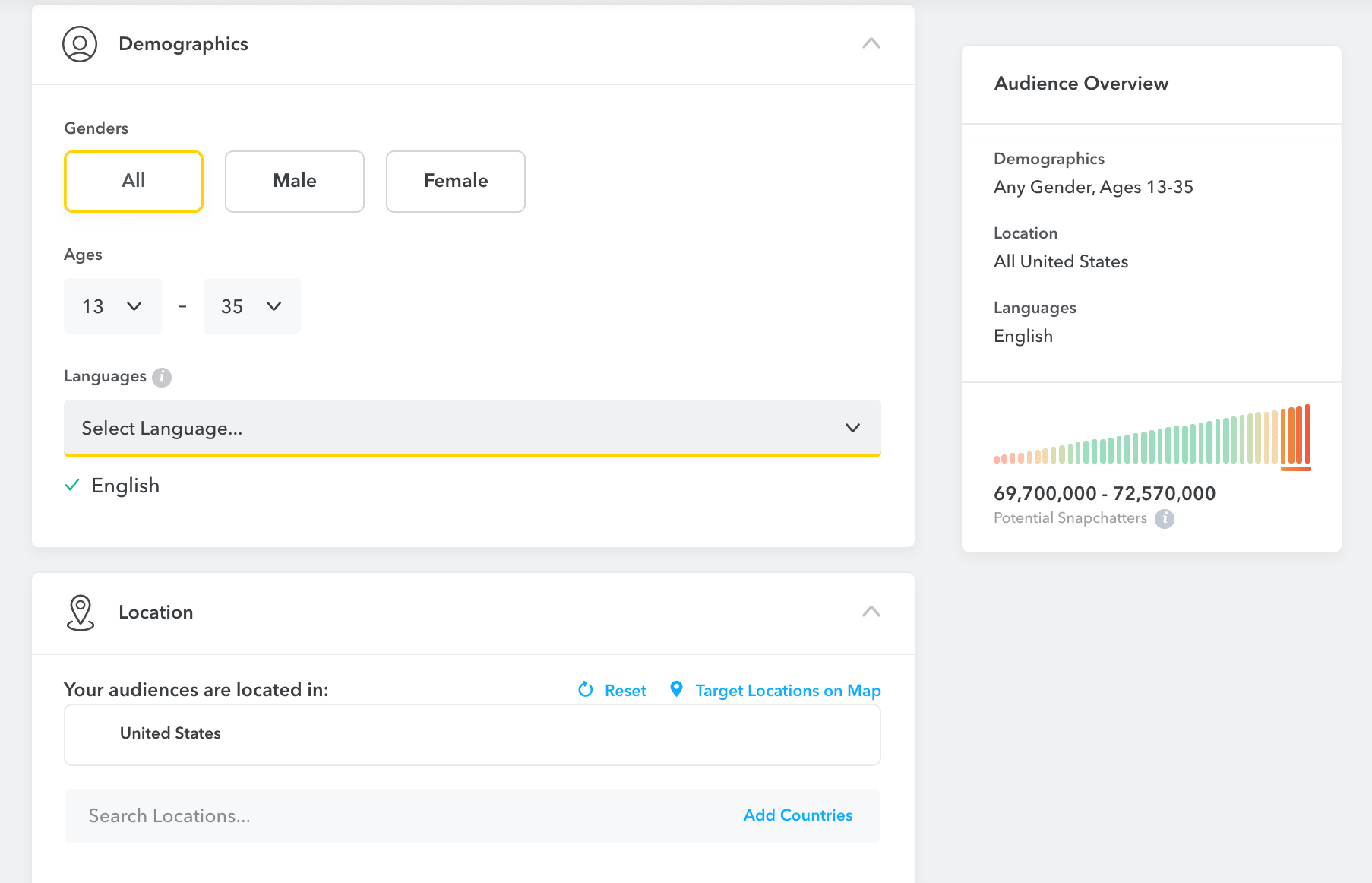The height and width of the screenshot is (883, 1372).
Task: Select the Female gender option
Action: 456,182
